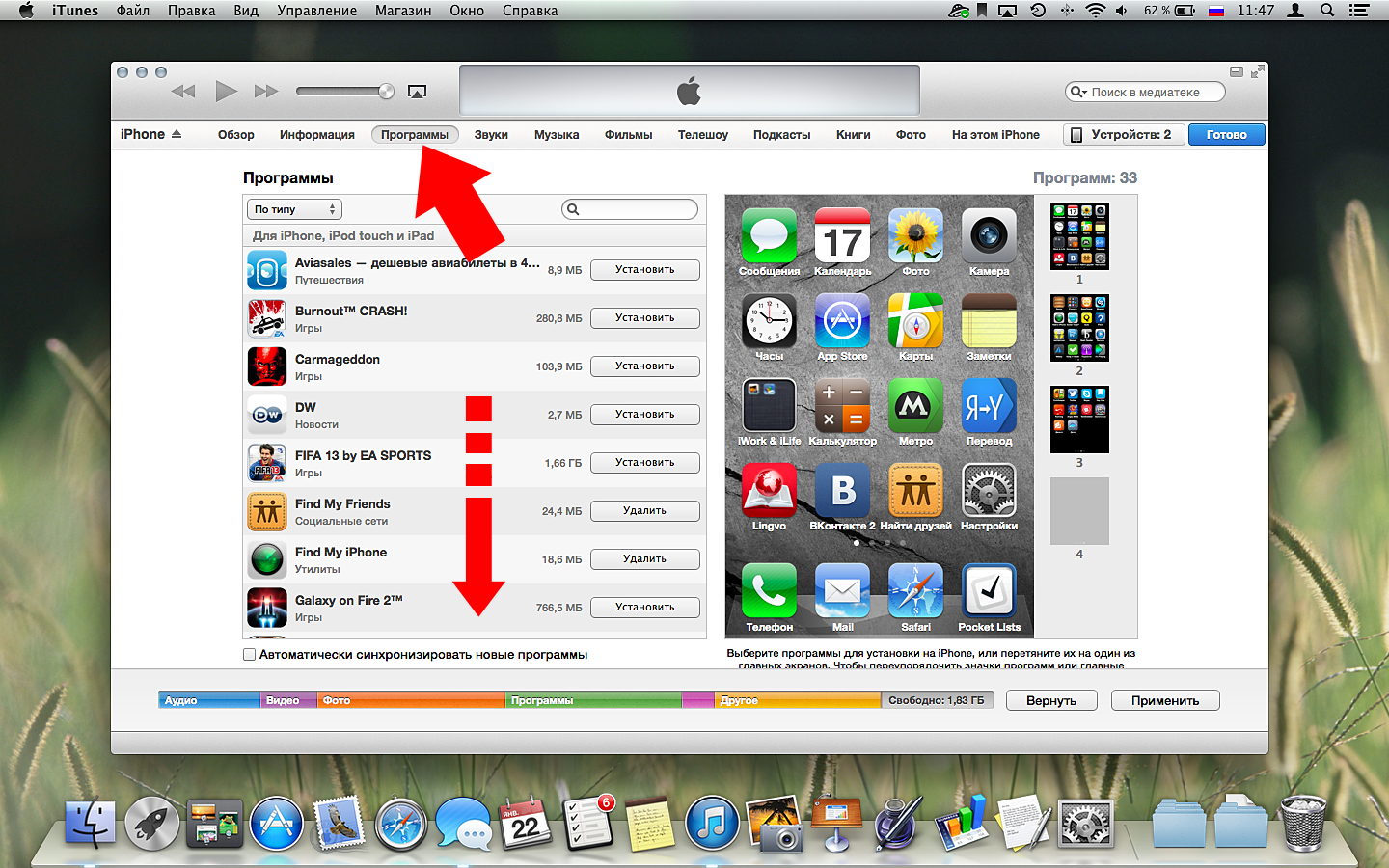
Task: Select the Safari icon in iPhone dock
Action: (x=915, y=590)
